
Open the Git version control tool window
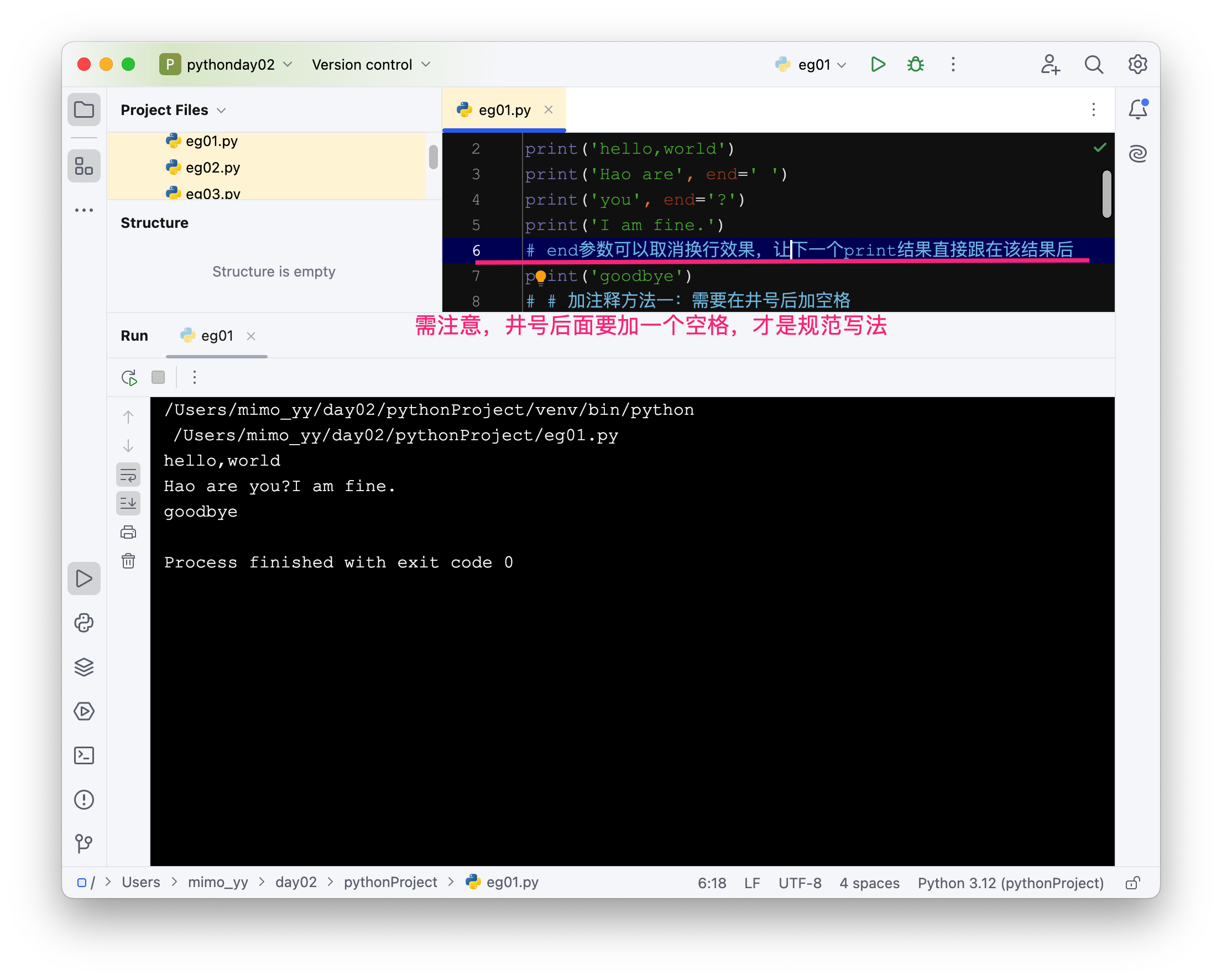coord(84,844)
